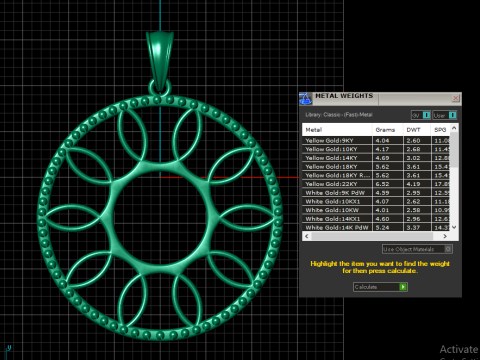This screenshot has width=480, height=360.
Task: Click the table's down scroll arrow
Action: tap(454, 227)
